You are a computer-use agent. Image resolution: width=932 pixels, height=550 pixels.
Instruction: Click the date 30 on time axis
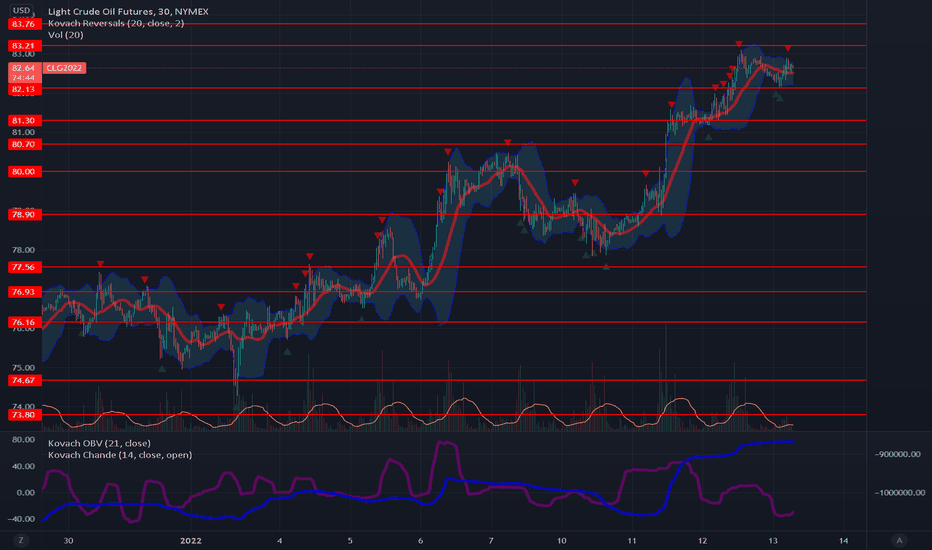[x=68, y=540]
